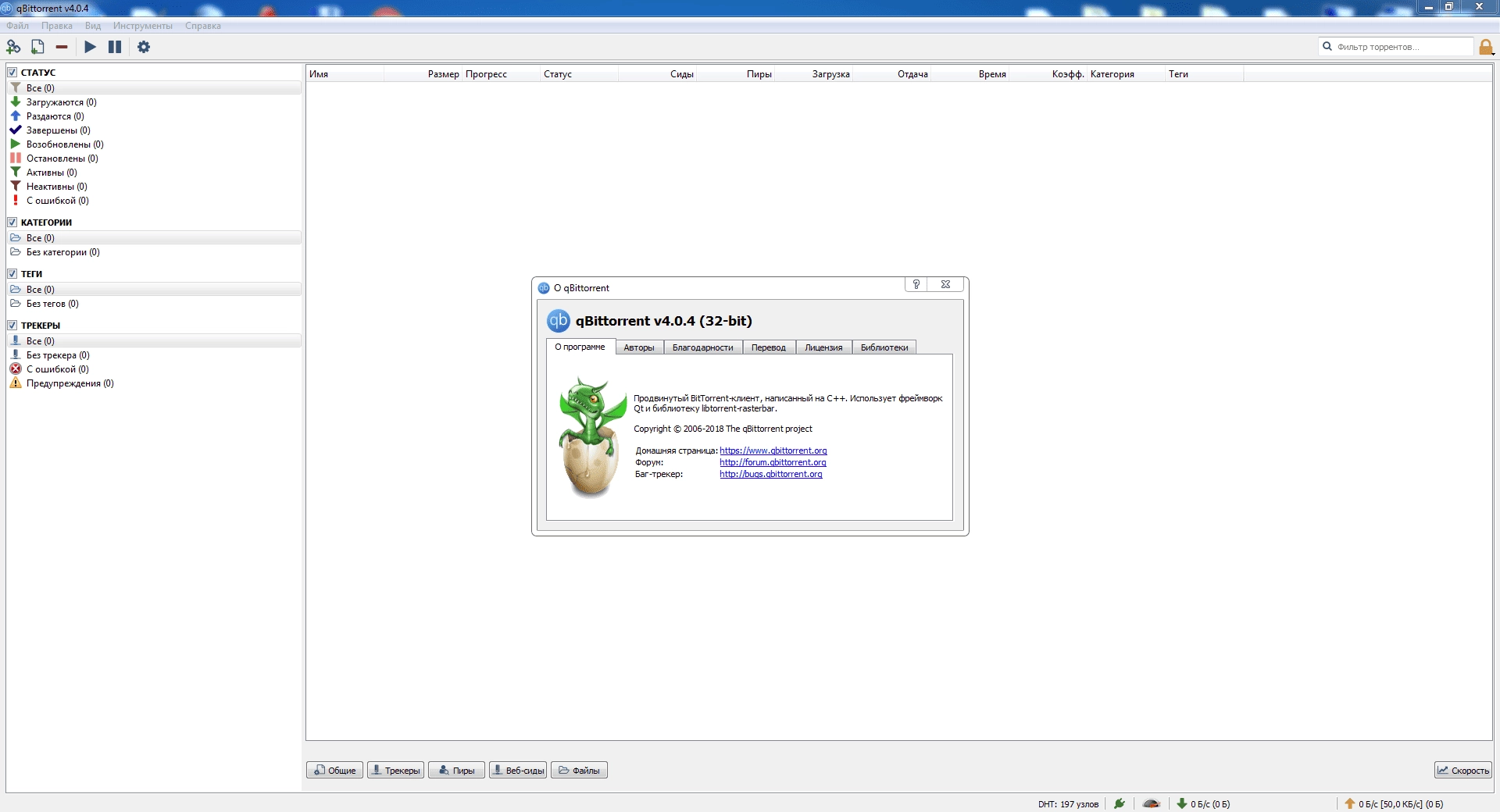The width and height of the screenshot is (1500, 812).
Task: Click the search magnifier in filter field
Action: pyautogui.click(x=1327, y=46)
